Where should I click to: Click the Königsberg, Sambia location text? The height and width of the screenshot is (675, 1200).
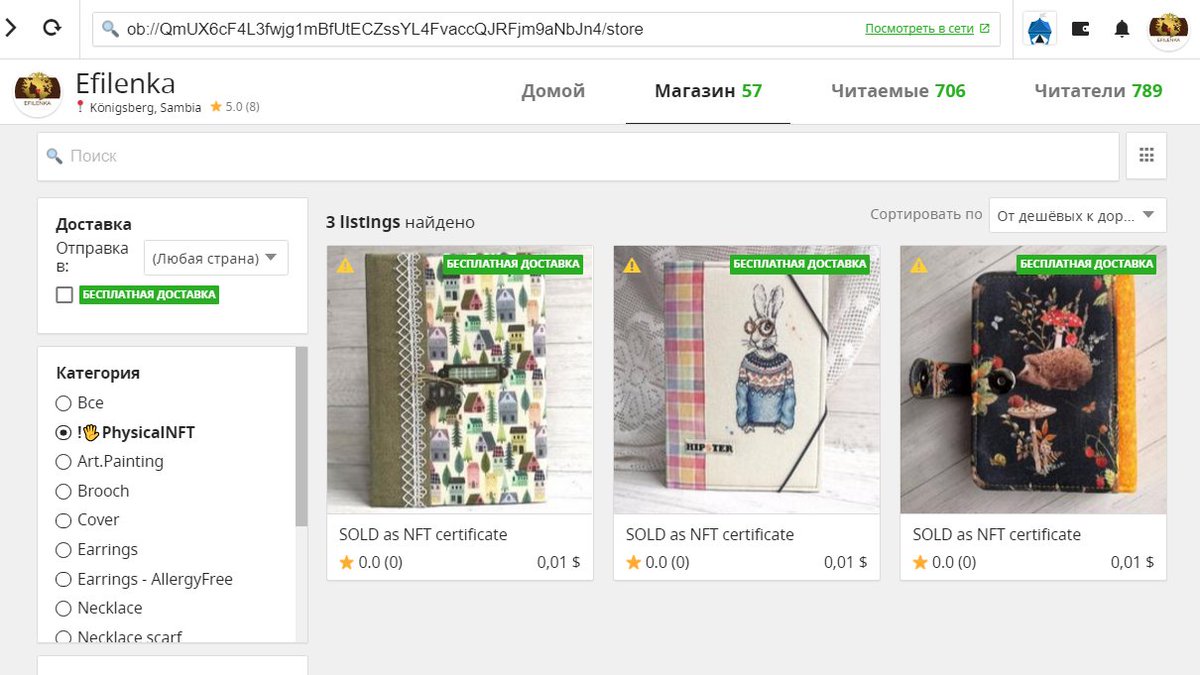145,107
